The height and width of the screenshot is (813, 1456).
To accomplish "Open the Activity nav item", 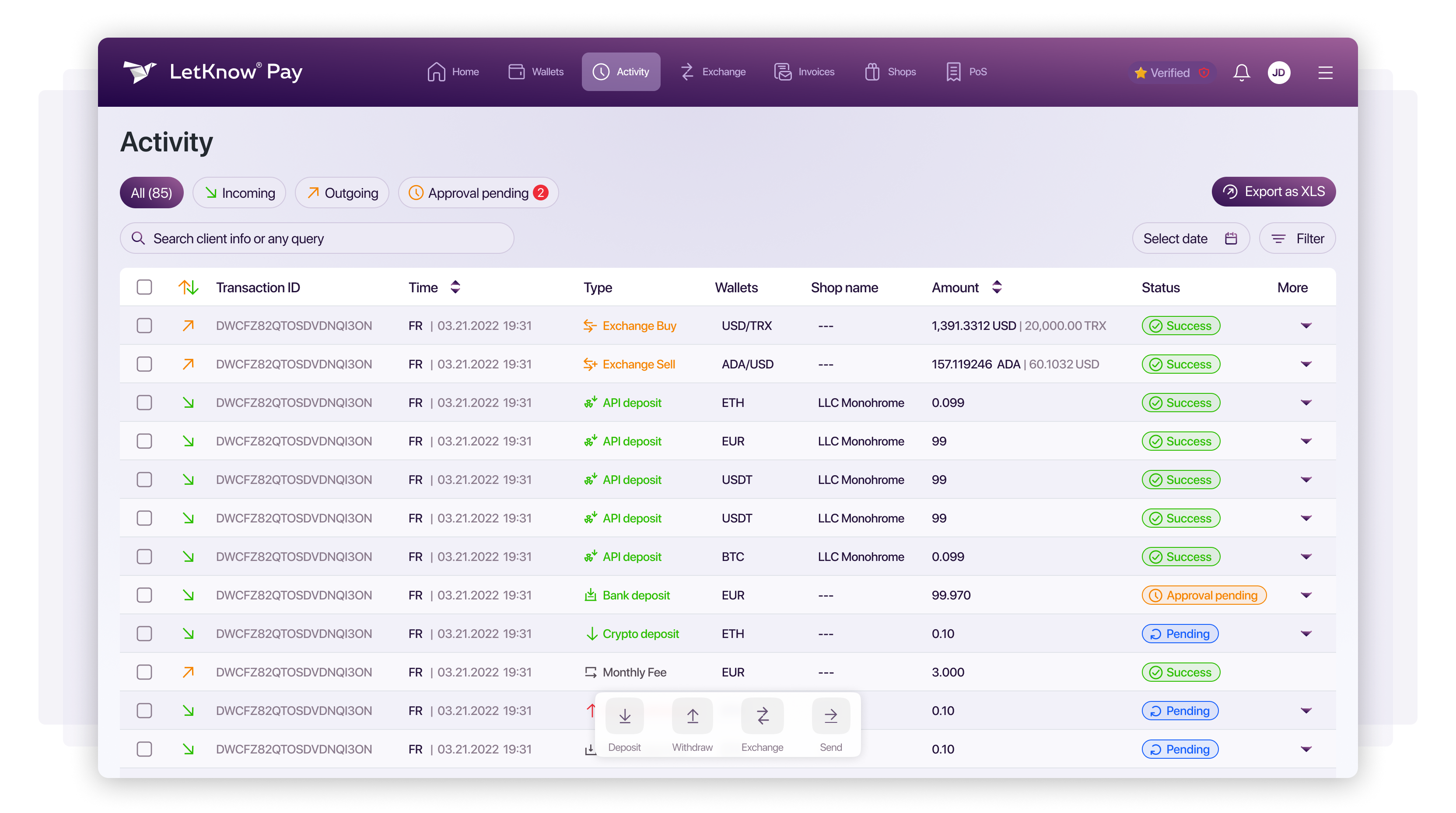I will (621, 72).
